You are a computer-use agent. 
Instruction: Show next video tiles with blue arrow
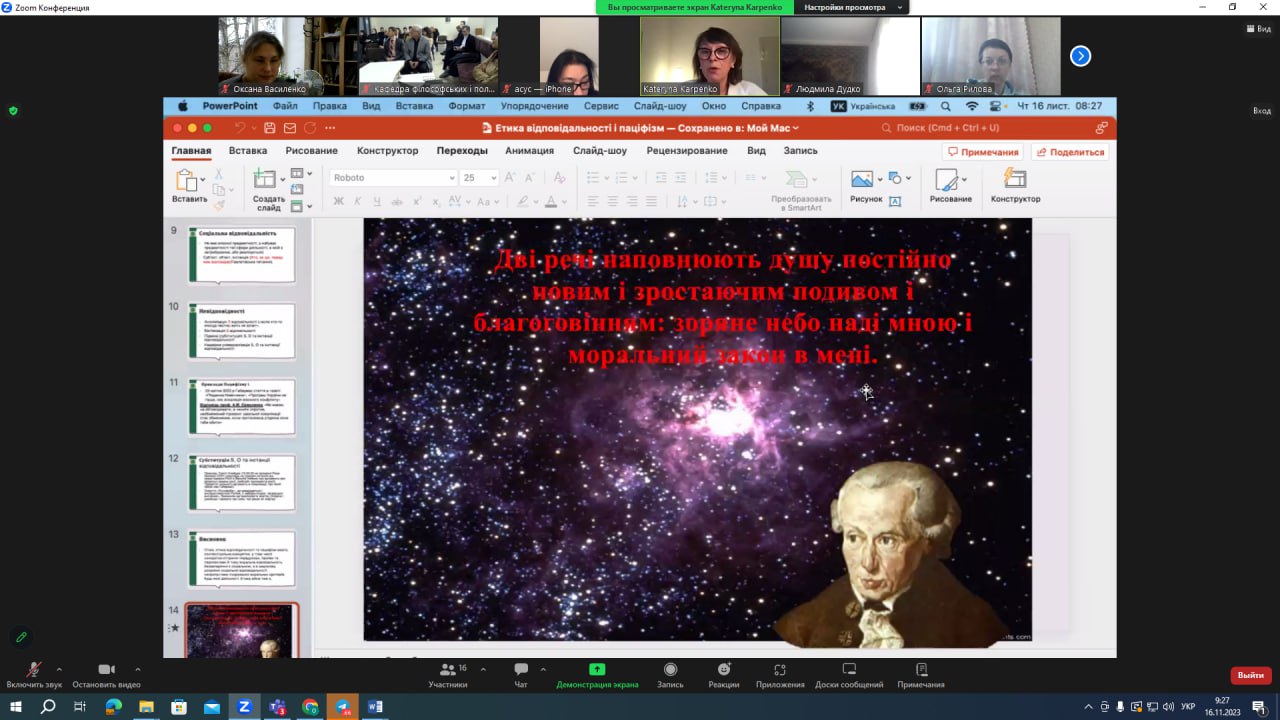click(x=1080, y=56)
